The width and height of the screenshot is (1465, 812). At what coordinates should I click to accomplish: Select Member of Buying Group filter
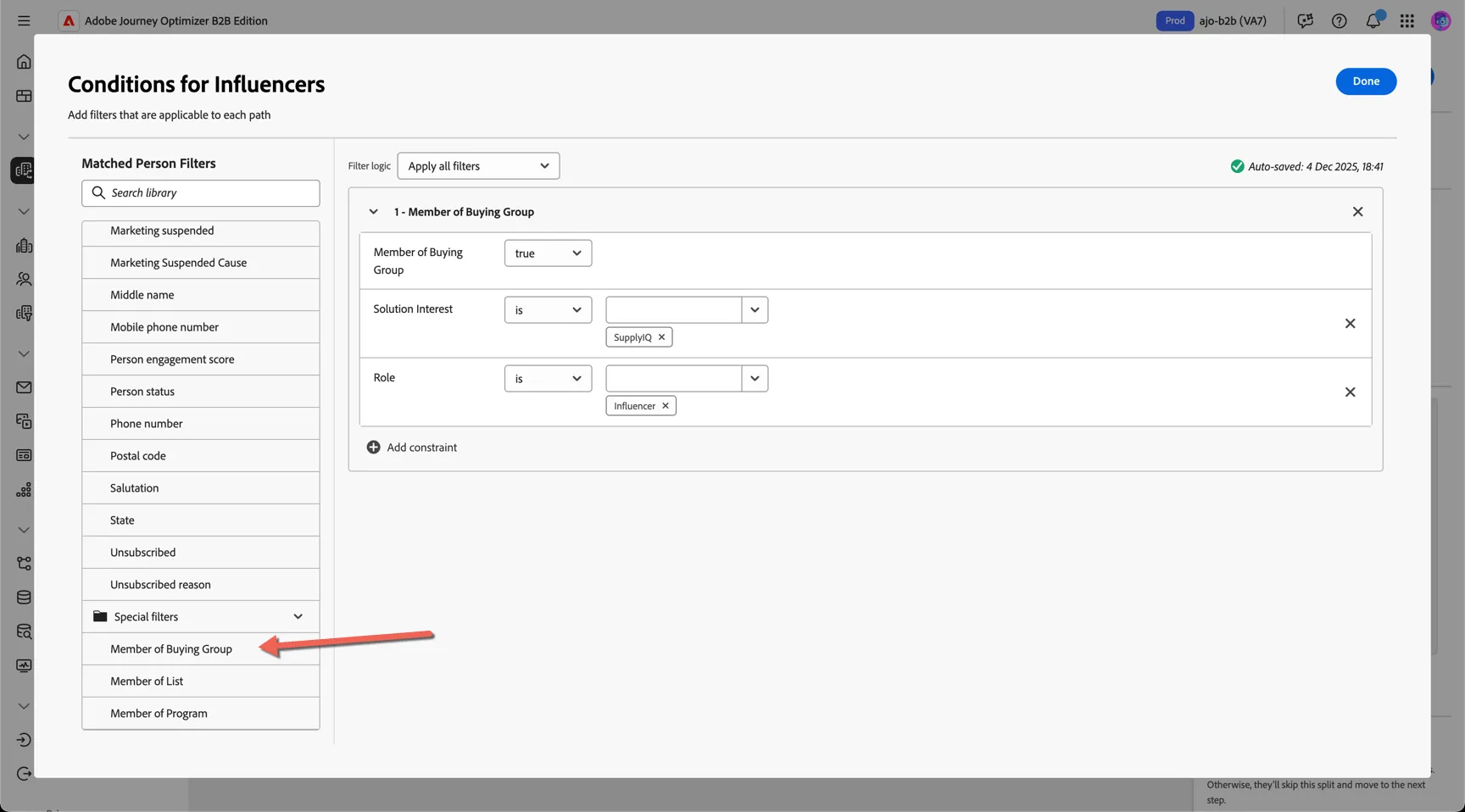[201, 649]
